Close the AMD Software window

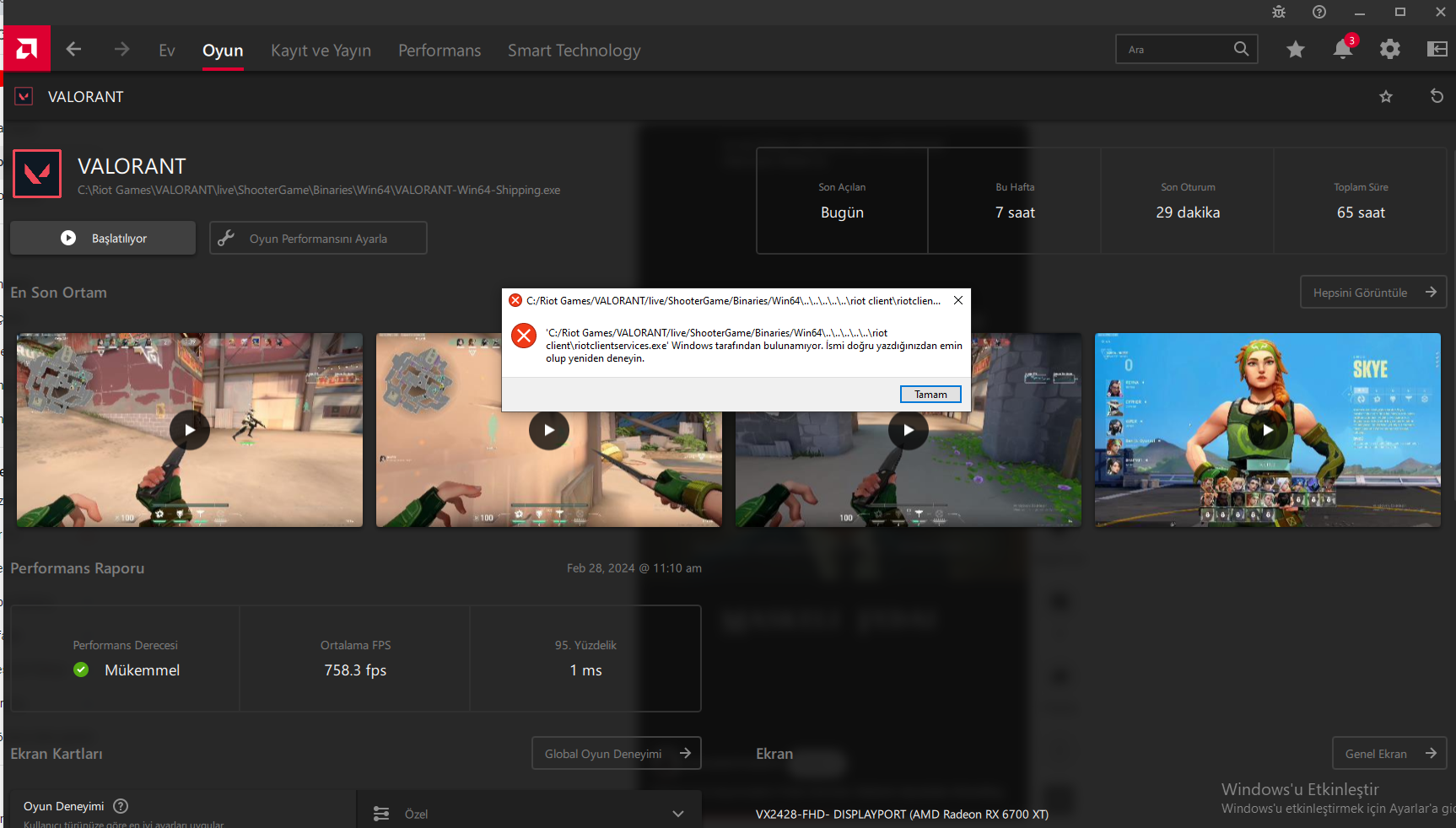pos(1441,12)
